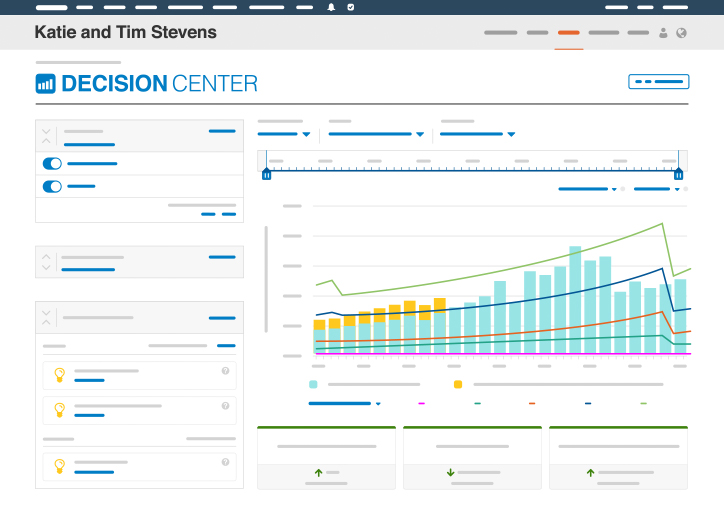The image size is (724, 513).
Task: Click the light green line legend marker
Action: point(644,404)
